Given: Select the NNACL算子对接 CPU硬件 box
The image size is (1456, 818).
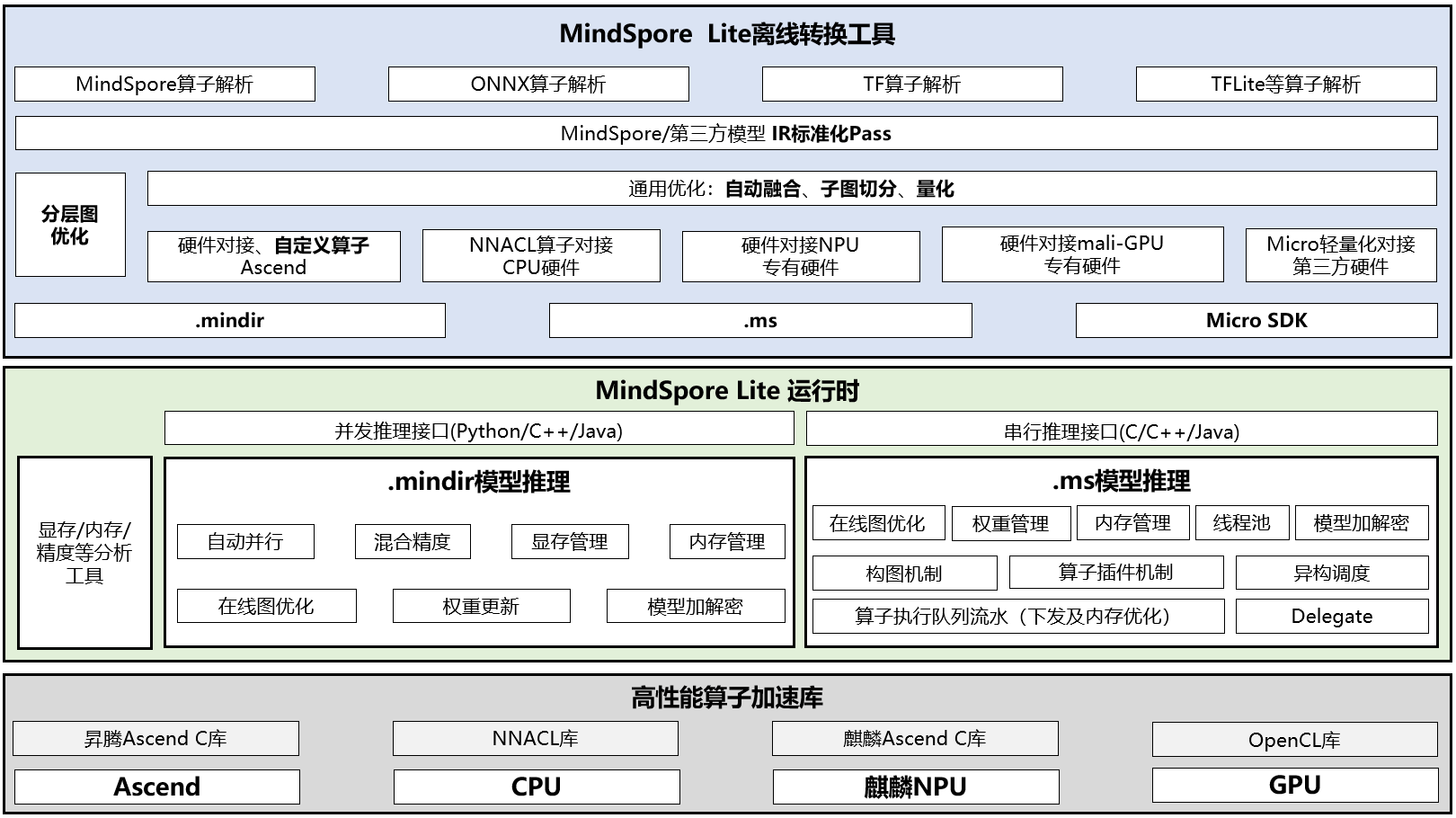Looking at the screenshot, I should click(541, 256).
